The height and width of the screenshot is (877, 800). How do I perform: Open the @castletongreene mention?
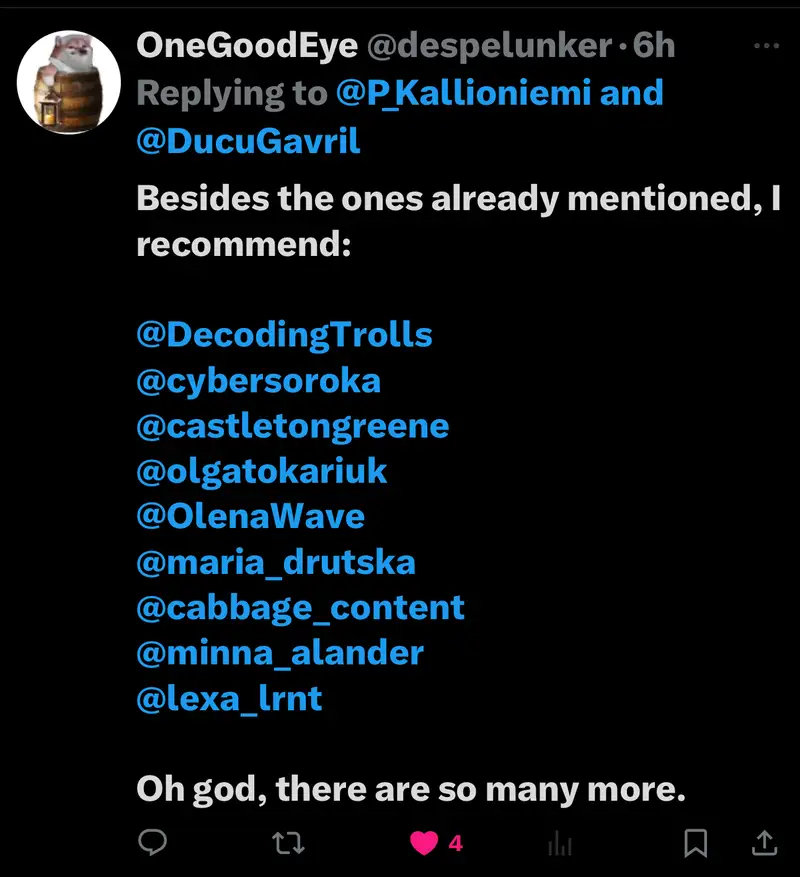292,425
